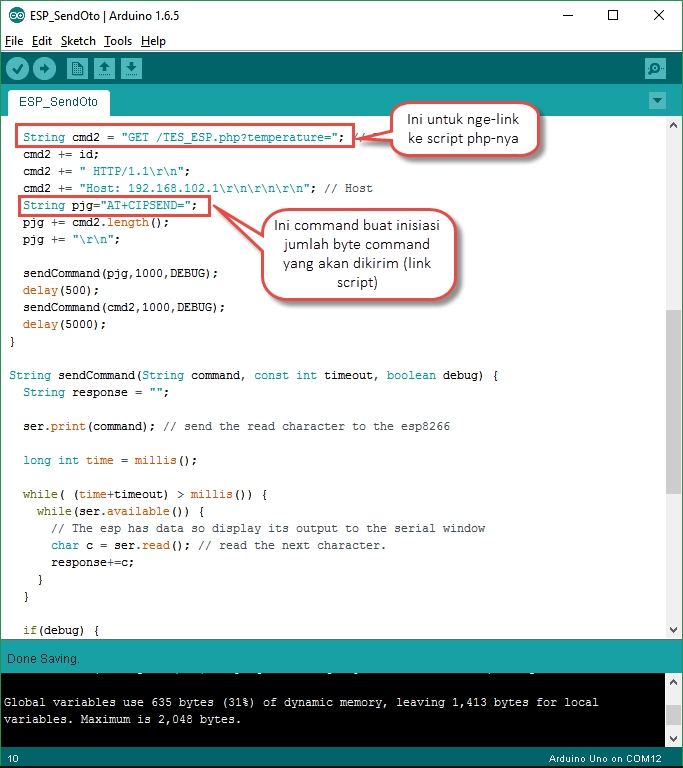Click the Upload arrow icon
This screenshot has width=683, height=768.
point(45,68)
